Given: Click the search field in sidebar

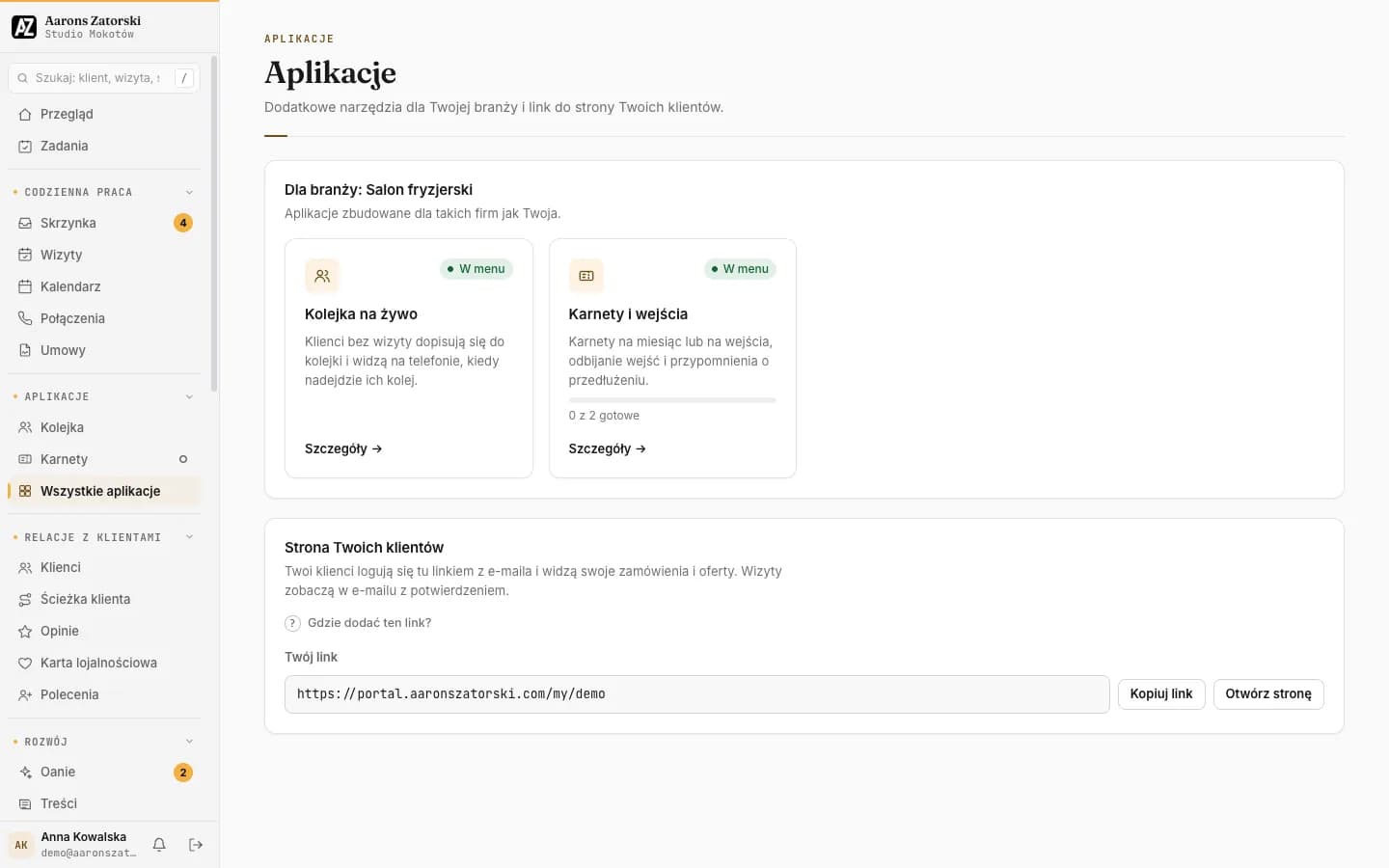Looking at the screenshot, I should pyautogui.click(x=104, y=78).
